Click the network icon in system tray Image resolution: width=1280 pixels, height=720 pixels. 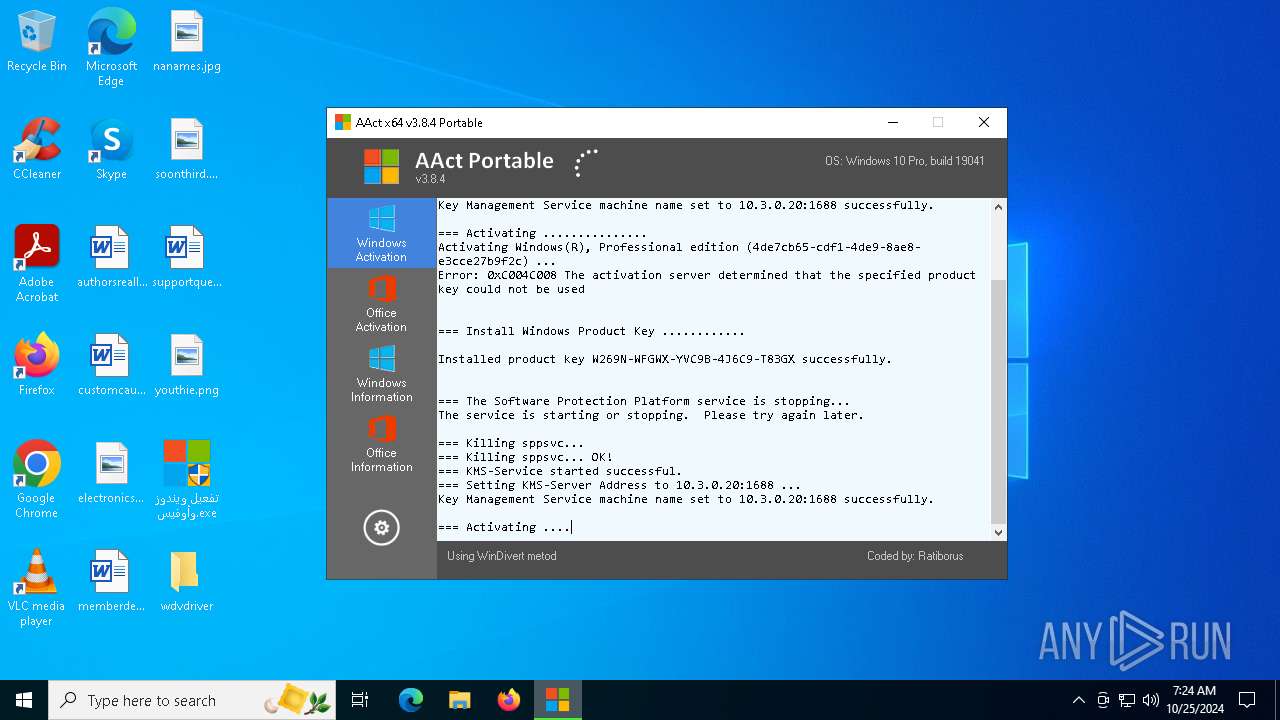pos(1127,700)
